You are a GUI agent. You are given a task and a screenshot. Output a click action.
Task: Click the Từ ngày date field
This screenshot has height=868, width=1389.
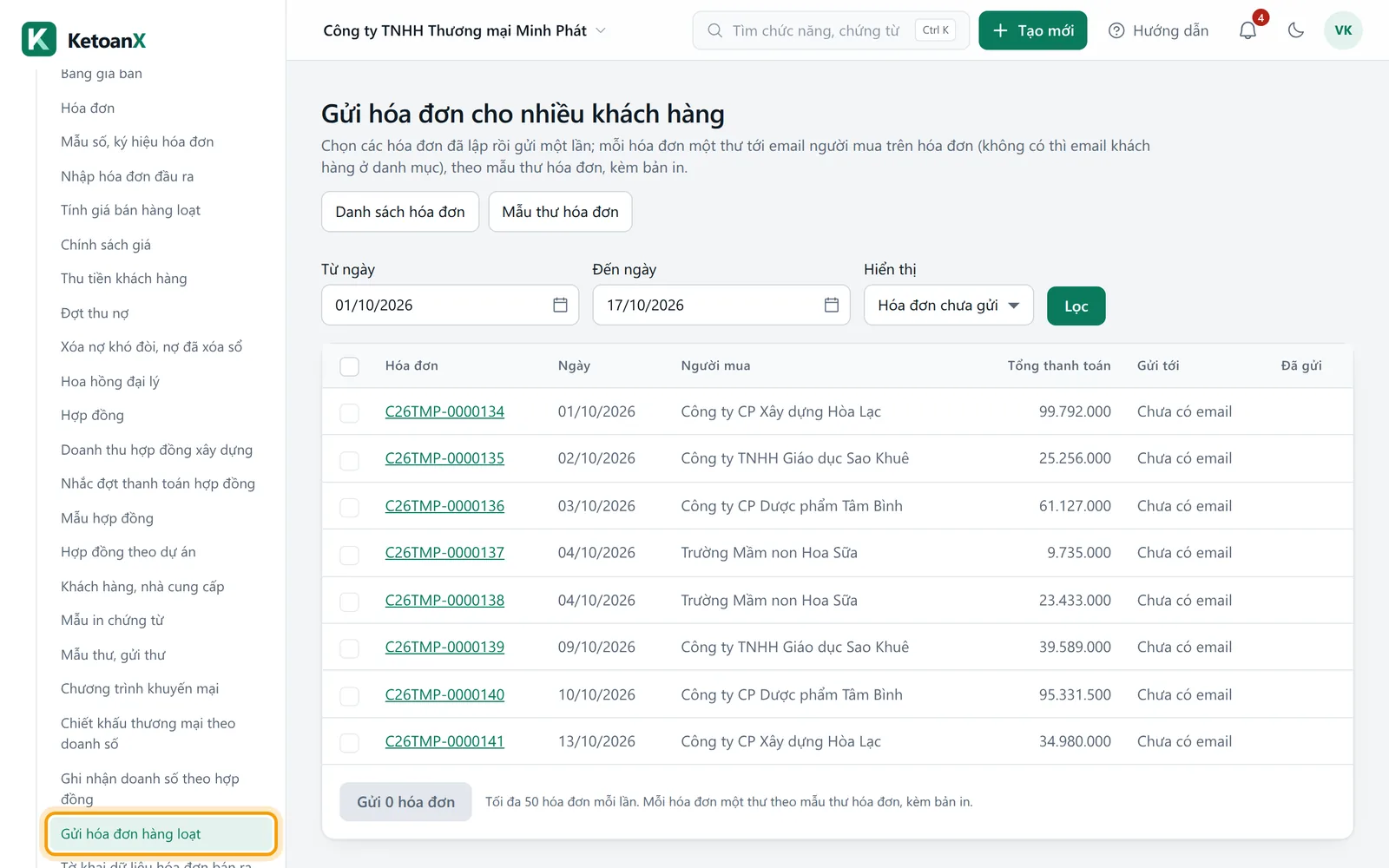[450, 305]
